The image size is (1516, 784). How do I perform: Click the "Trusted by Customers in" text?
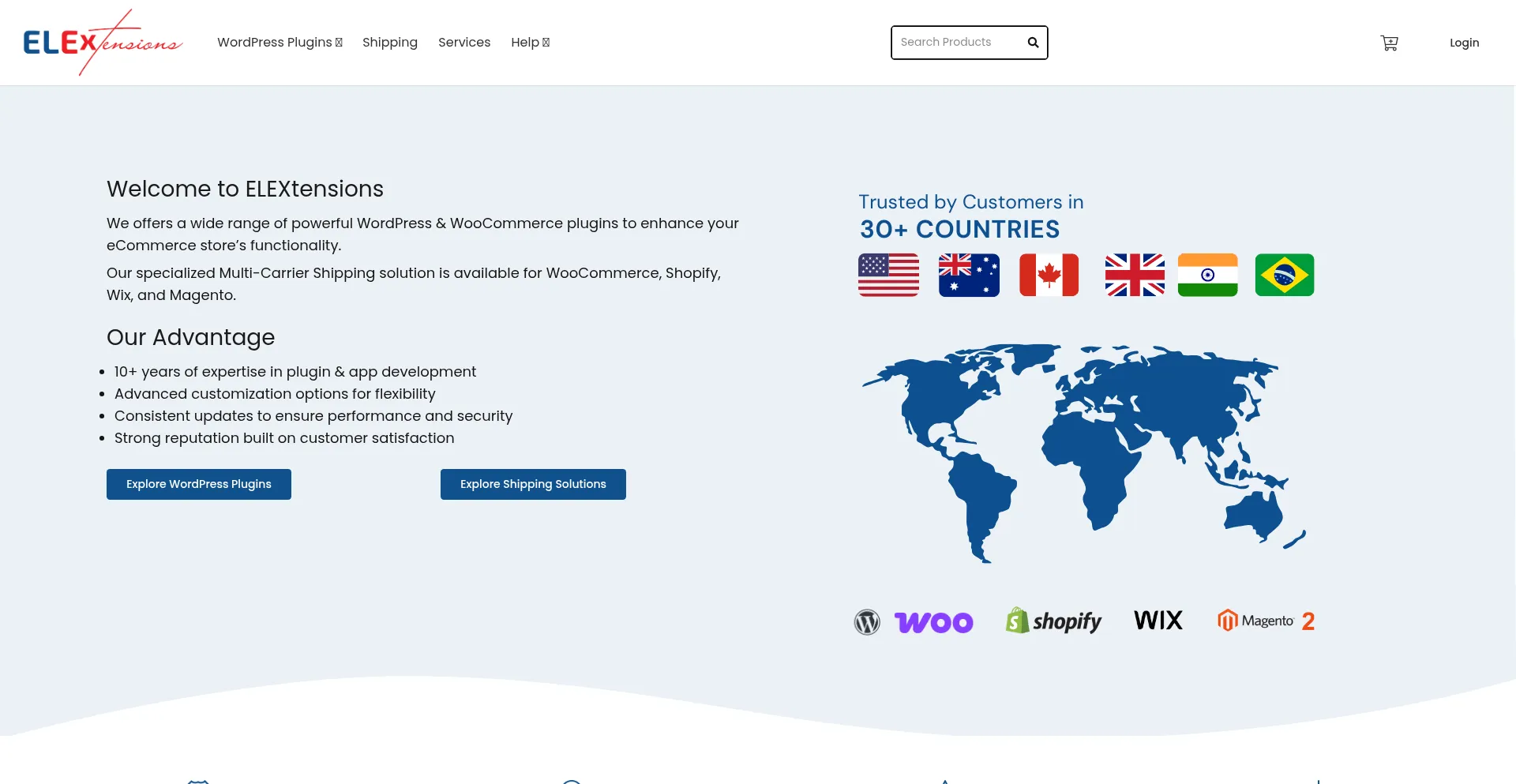tap(971, 202)
